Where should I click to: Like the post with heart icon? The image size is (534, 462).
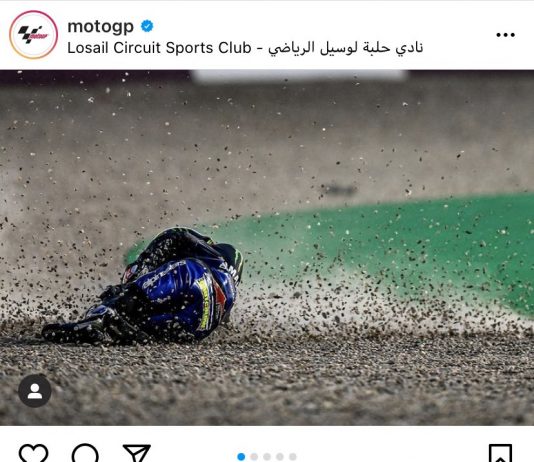(x=33, y=453)
